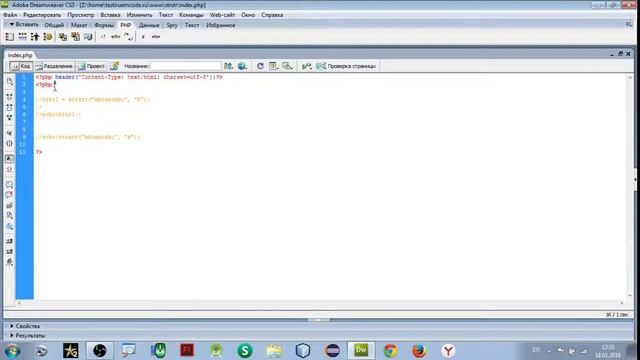Select Избранное insert tab
This screenshot has width=640, height=360.
(220, 25)
